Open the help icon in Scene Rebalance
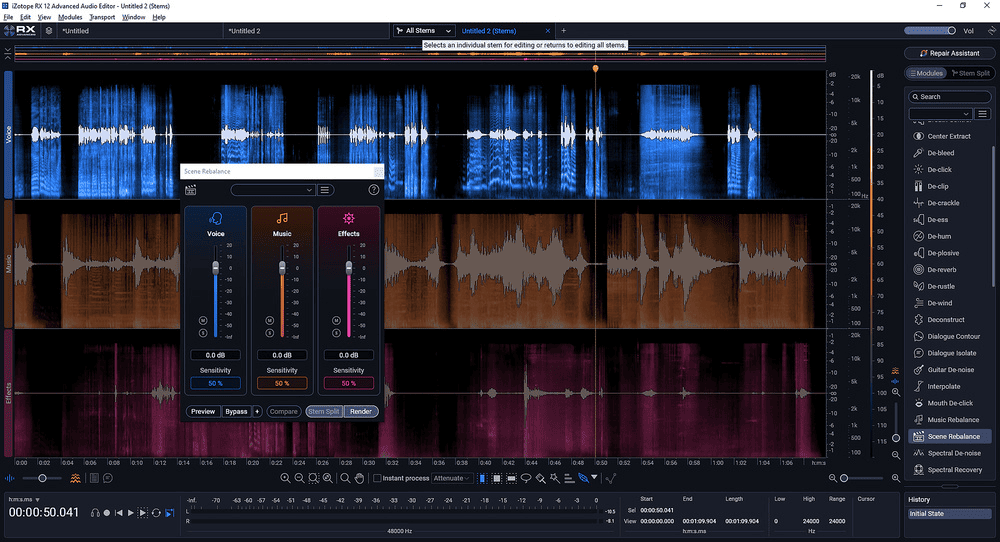Image resolution: width=1000 pixels, height=542 pixels. pos(374,190)
